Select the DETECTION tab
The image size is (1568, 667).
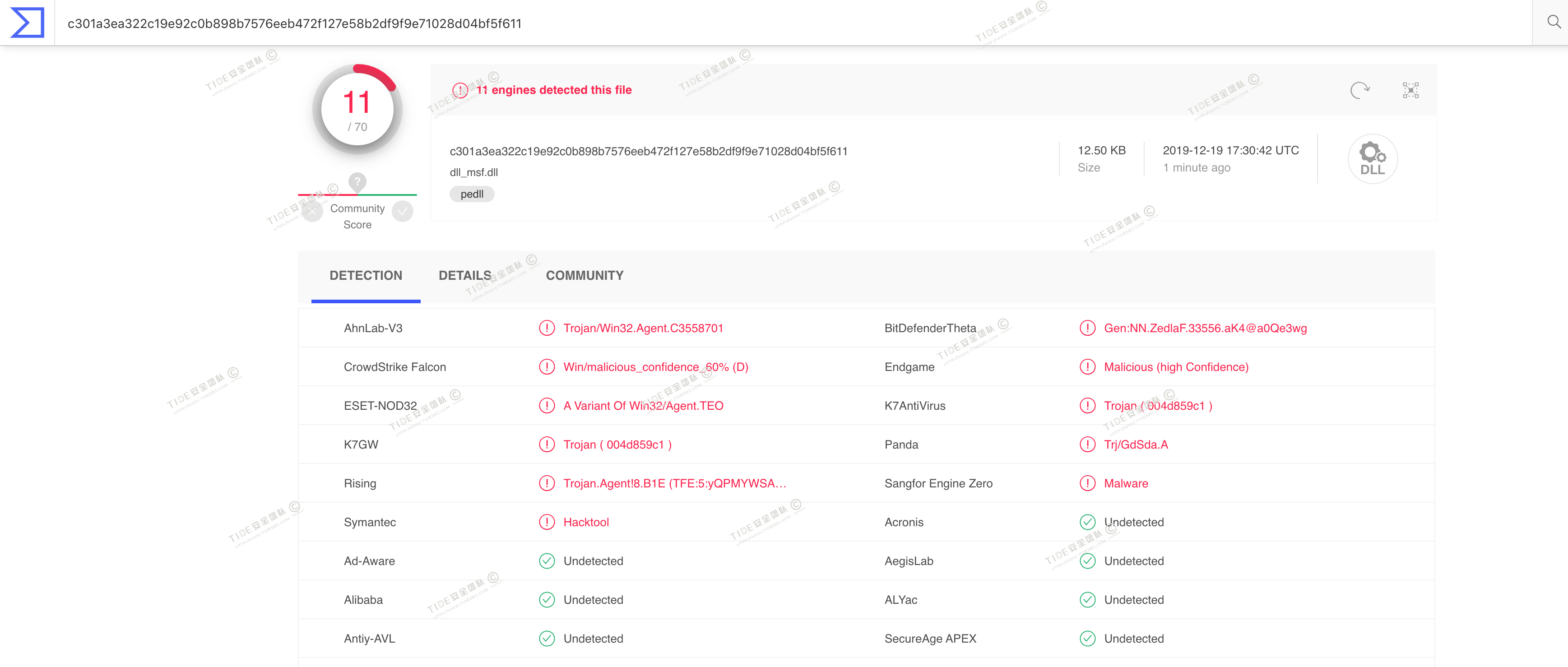point(365,276)
